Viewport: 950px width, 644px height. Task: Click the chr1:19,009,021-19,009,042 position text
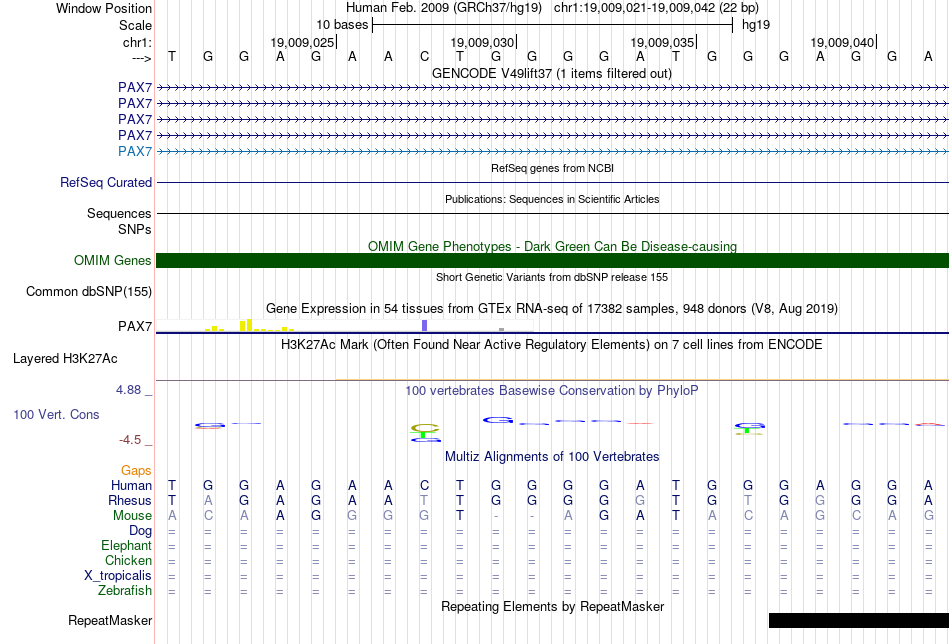pyautogui.click(x=634, y=8)
